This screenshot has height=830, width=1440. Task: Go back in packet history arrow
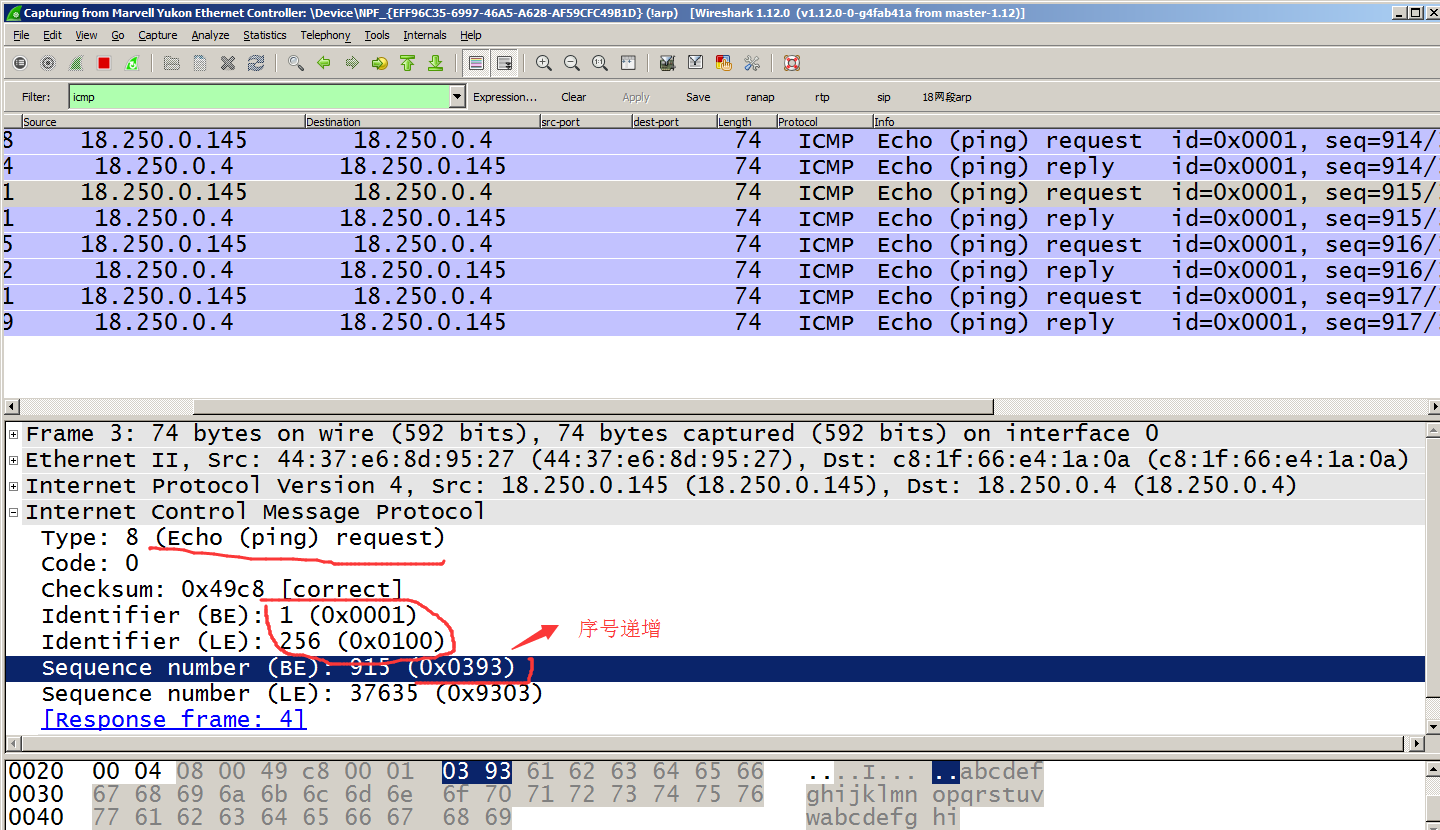click(x=324, y=63)
